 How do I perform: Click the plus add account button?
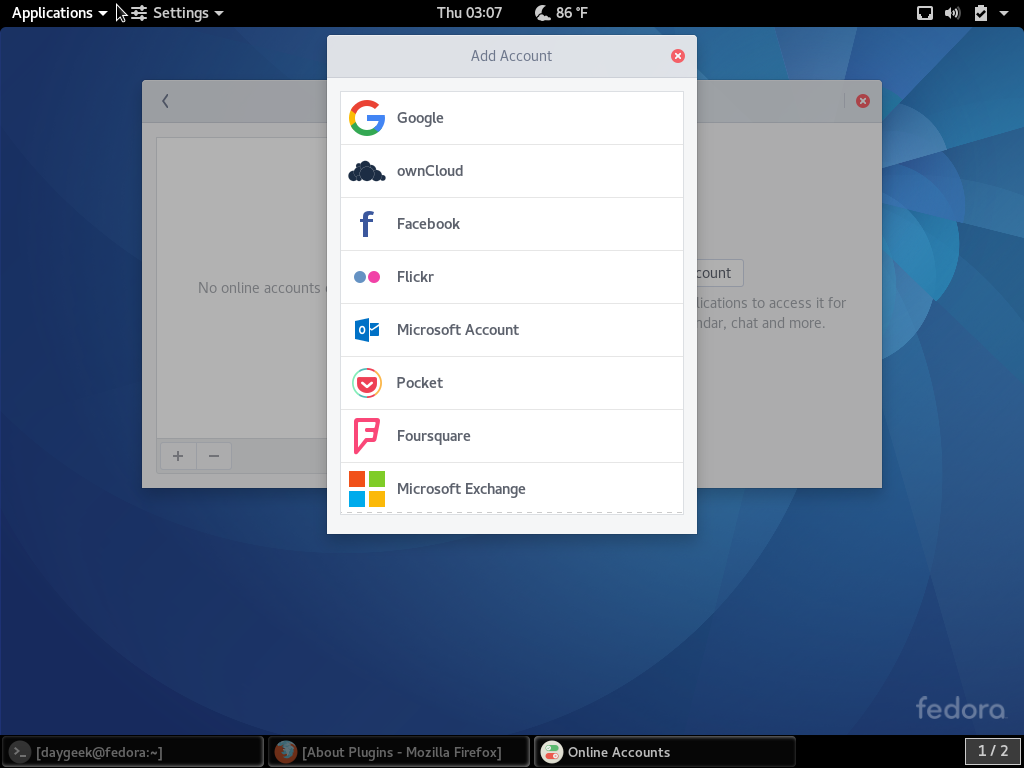(x=178, y=456)
